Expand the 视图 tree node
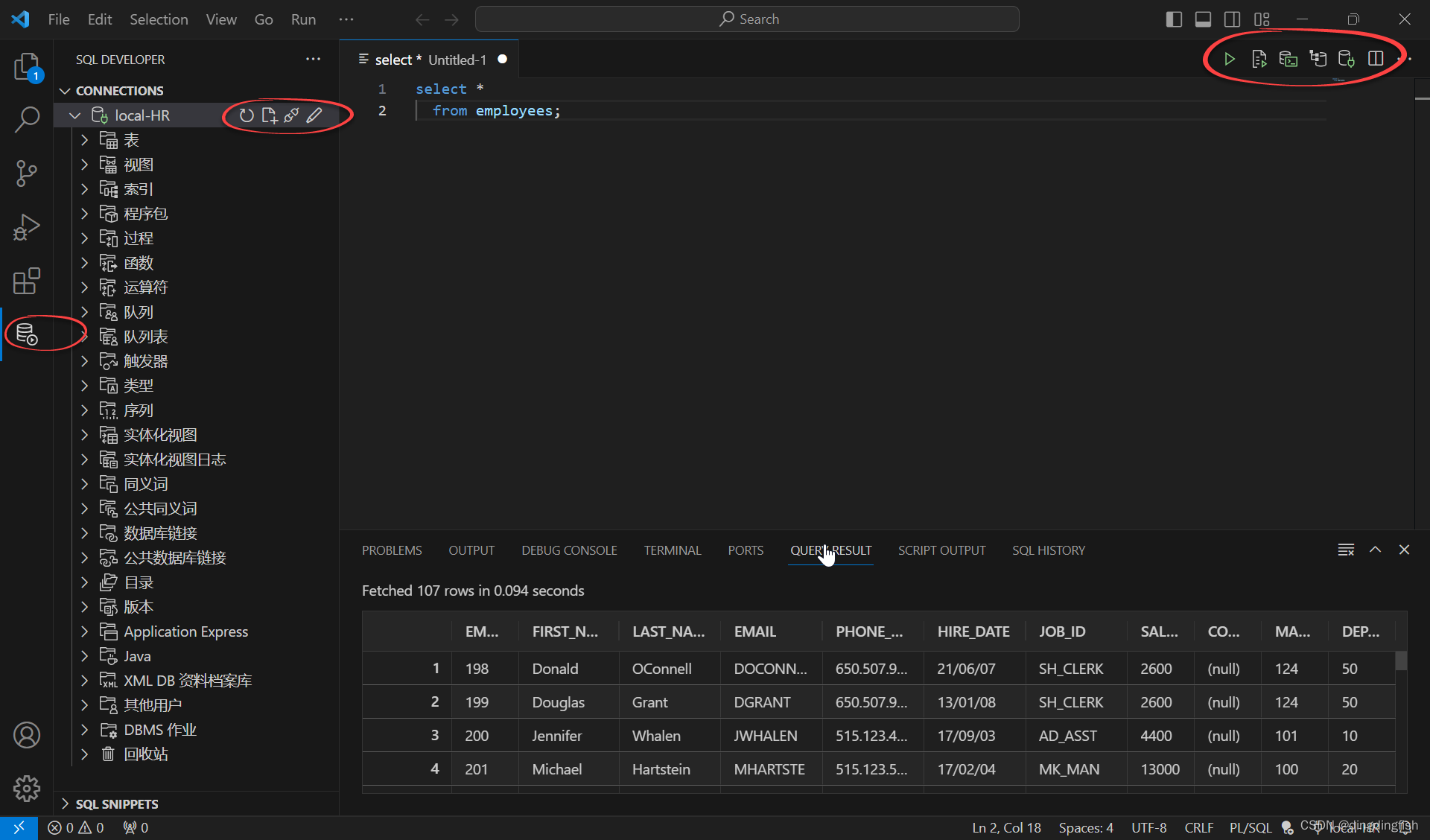Screen dimensions: 1430x840 [x=84, y=165]
